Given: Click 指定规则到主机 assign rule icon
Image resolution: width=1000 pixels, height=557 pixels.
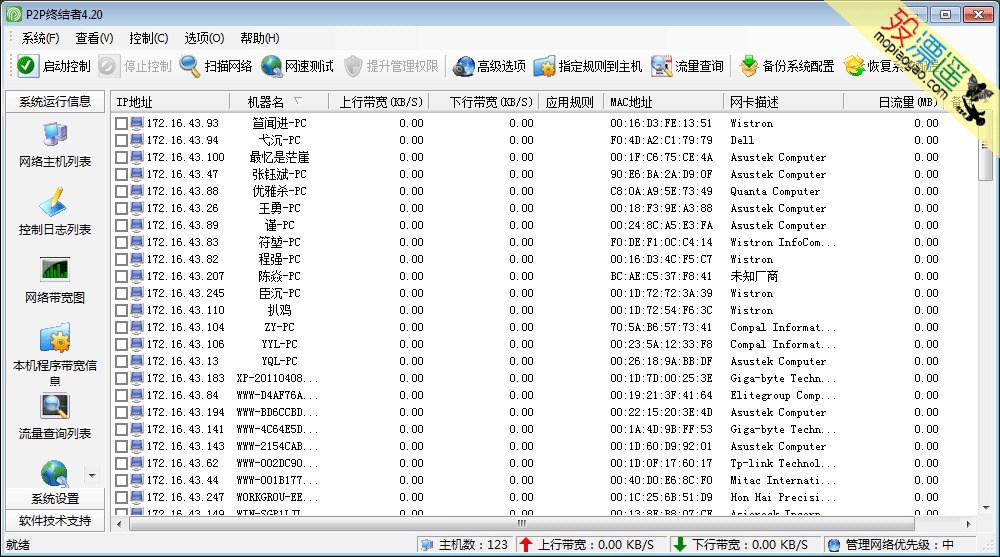Looking at the screenshot, I should pyautogui.click(x=544, y=66).
